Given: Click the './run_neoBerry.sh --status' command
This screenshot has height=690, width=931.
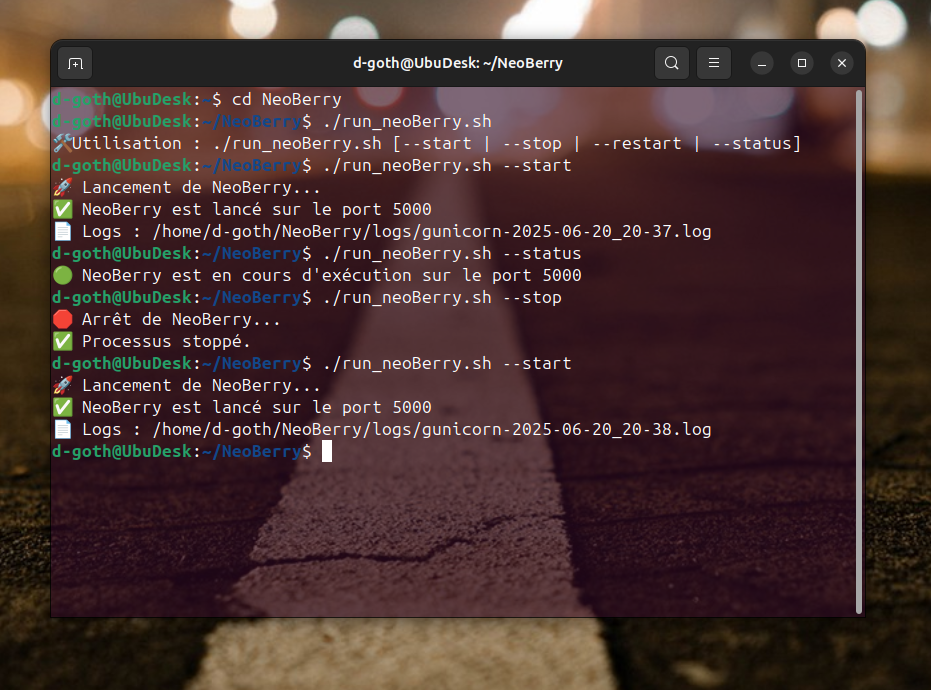Looking at the screenshot, I should click(x=452, y=253).
